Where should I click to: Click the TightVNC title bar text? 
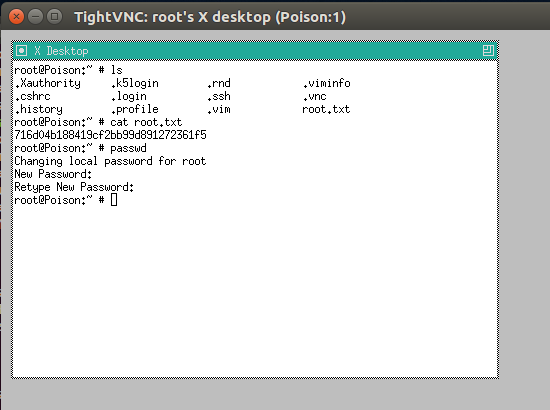[210, 17]
